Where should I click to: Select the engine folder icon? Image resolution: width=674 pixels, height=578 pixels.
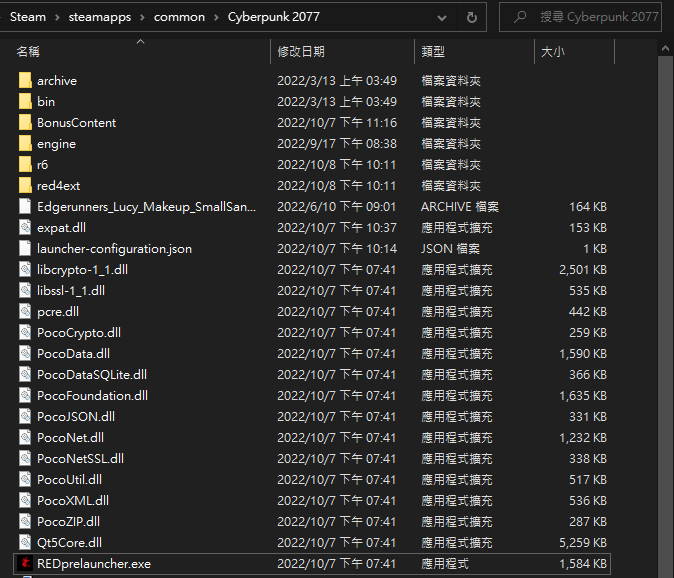click(x=25, y=144)
